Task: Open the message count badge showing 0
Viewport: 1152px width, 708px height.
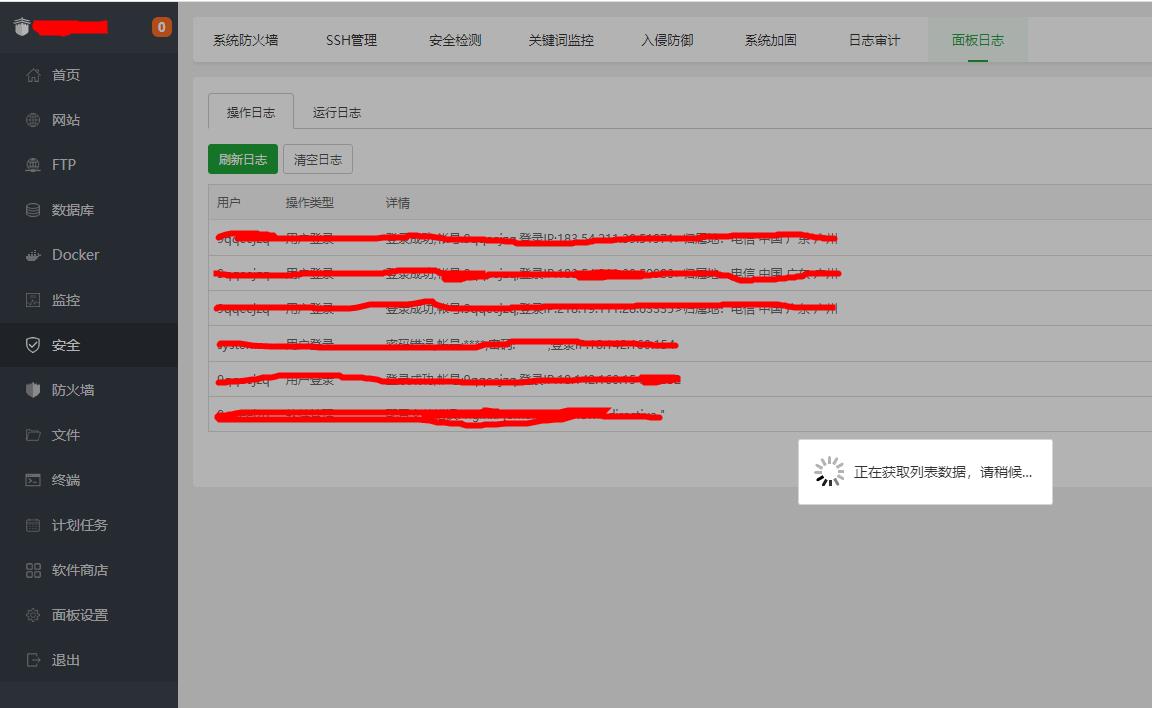Action: (160, 28)
